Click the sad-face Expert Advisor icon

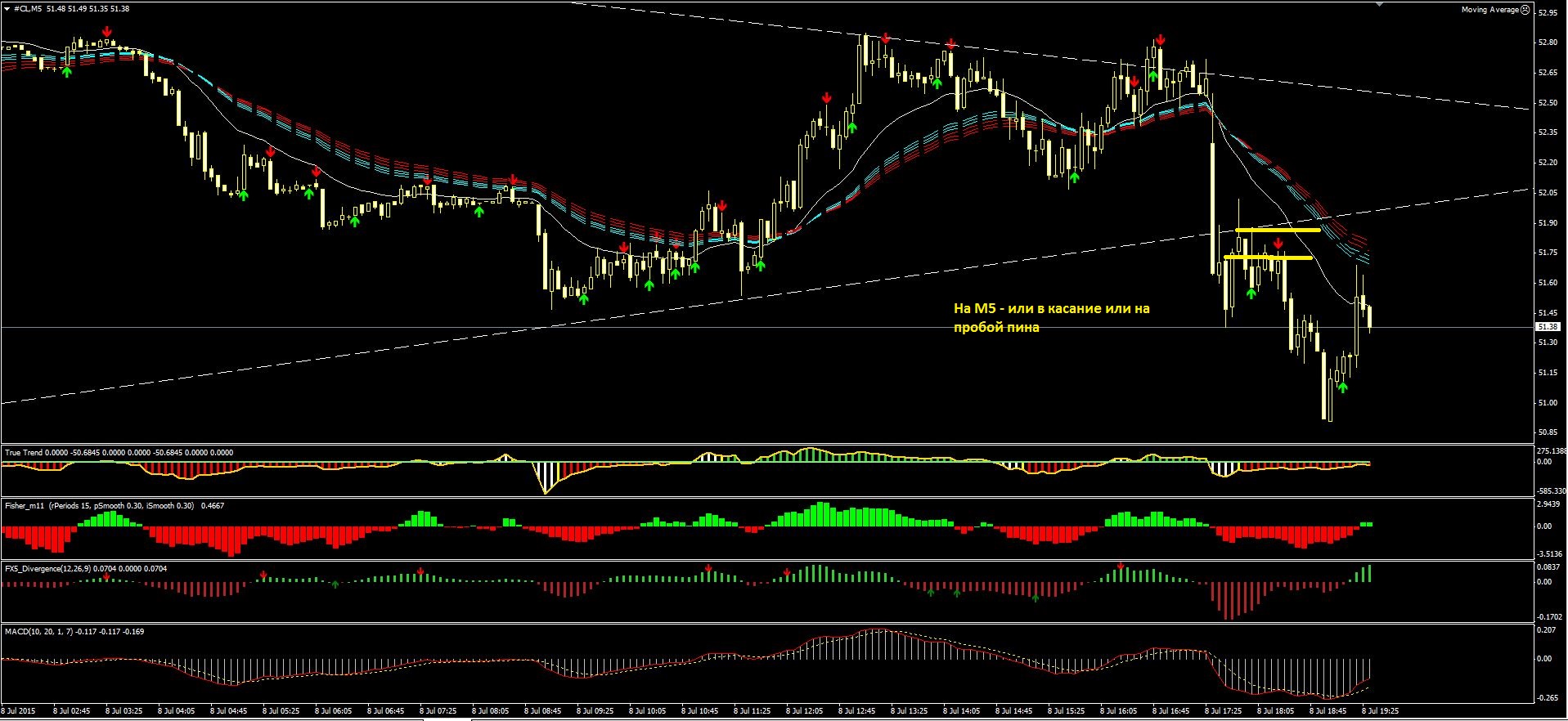[1525, 10]
